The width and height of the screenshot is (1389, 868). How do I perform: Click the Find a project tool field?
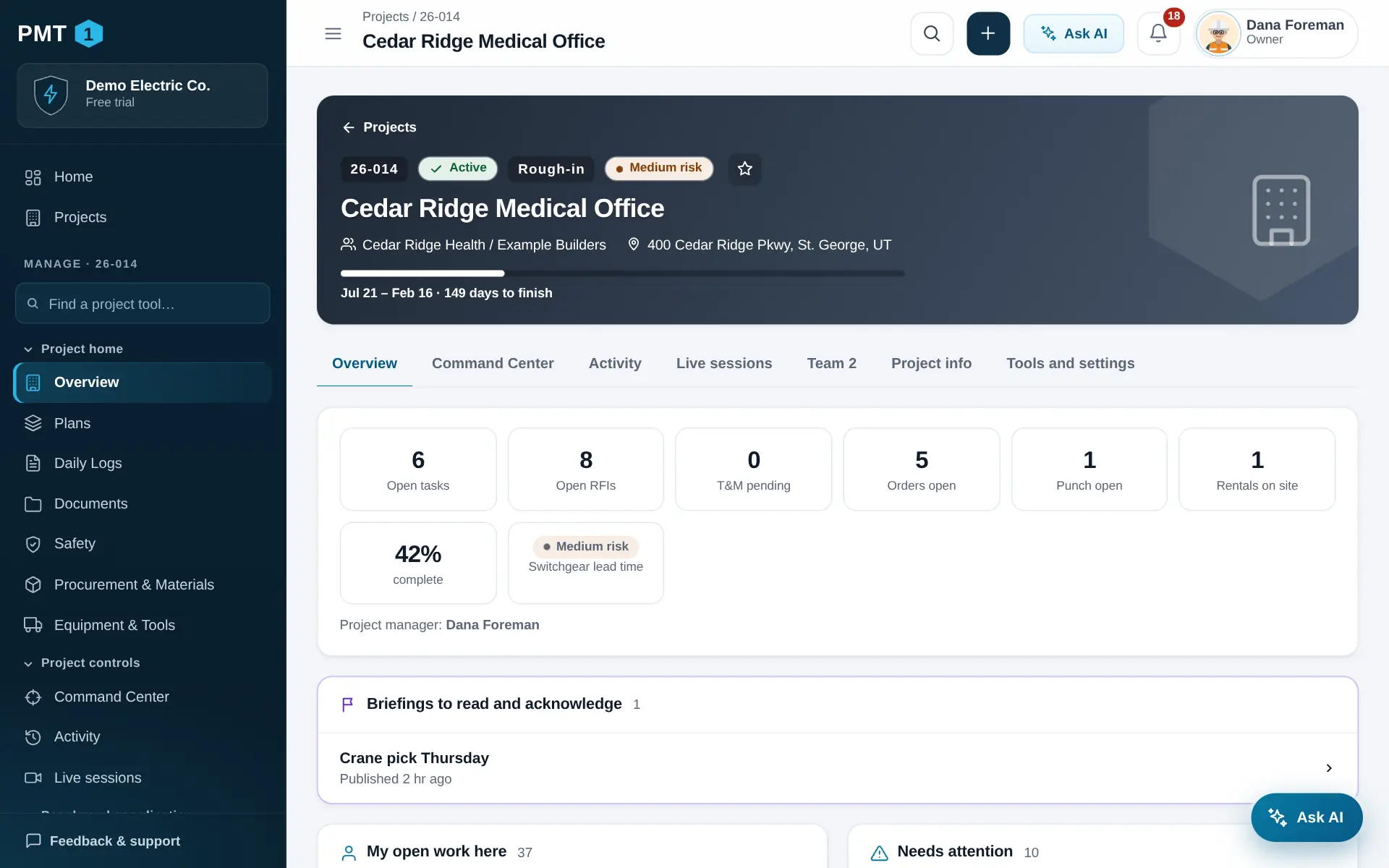click(143, 304)
